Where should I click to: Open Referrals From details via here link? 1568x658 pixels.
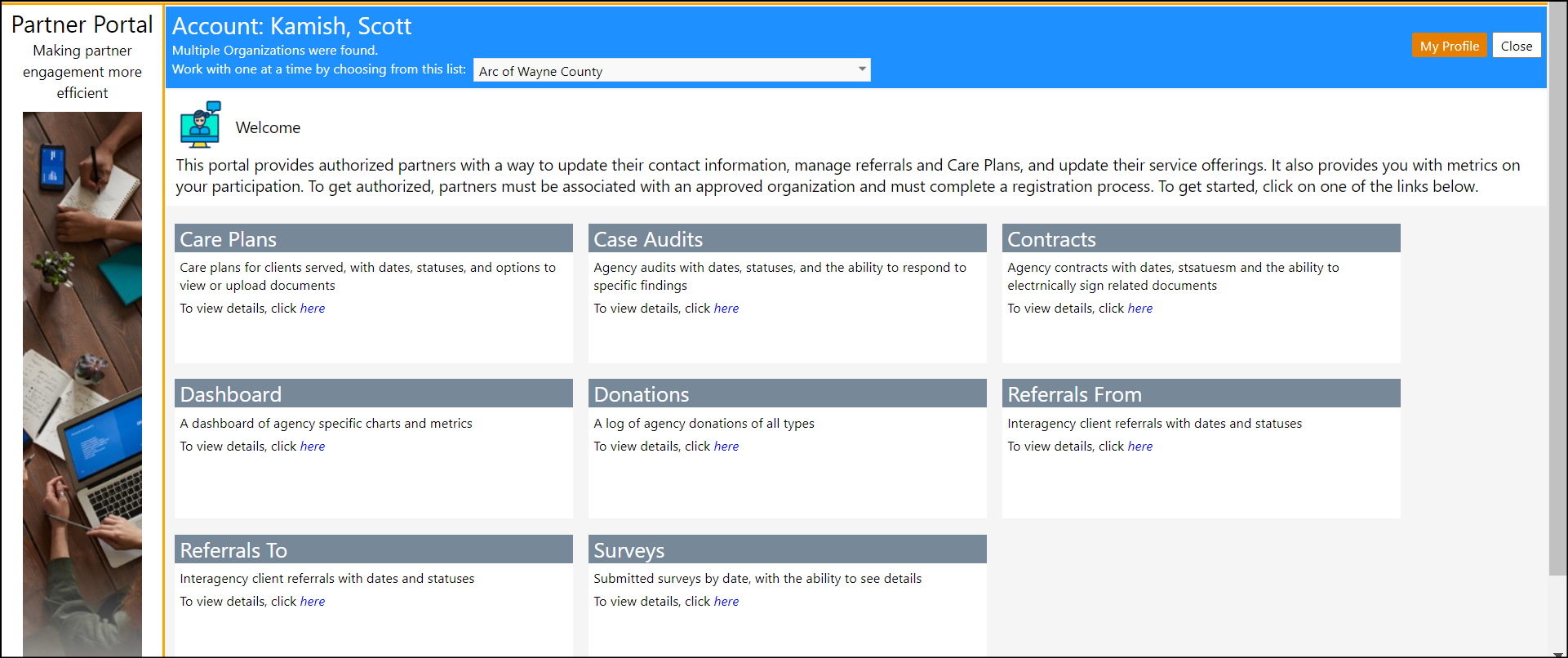click(1140, 447)
